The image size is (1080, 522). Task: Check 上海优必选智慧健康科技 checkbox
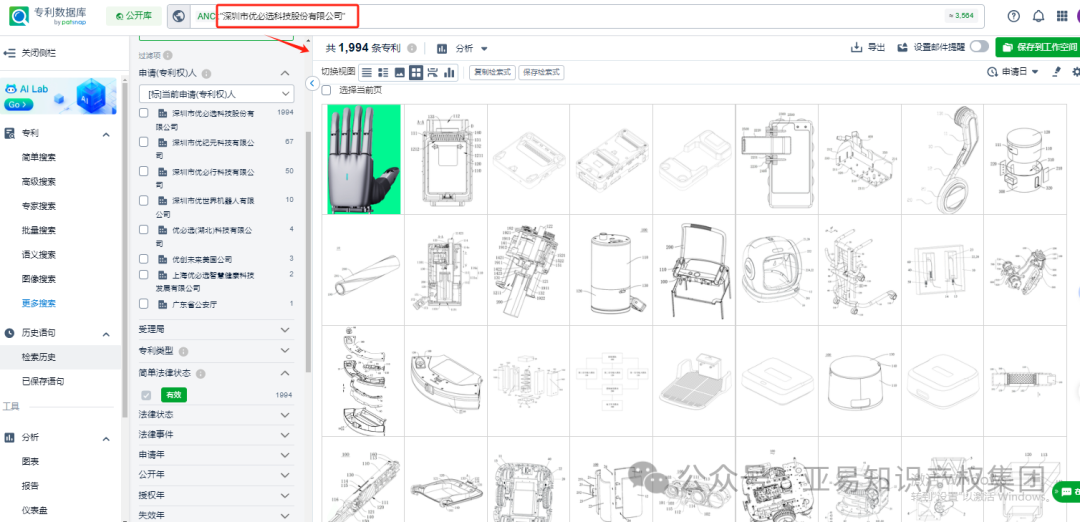coord(144,275)
